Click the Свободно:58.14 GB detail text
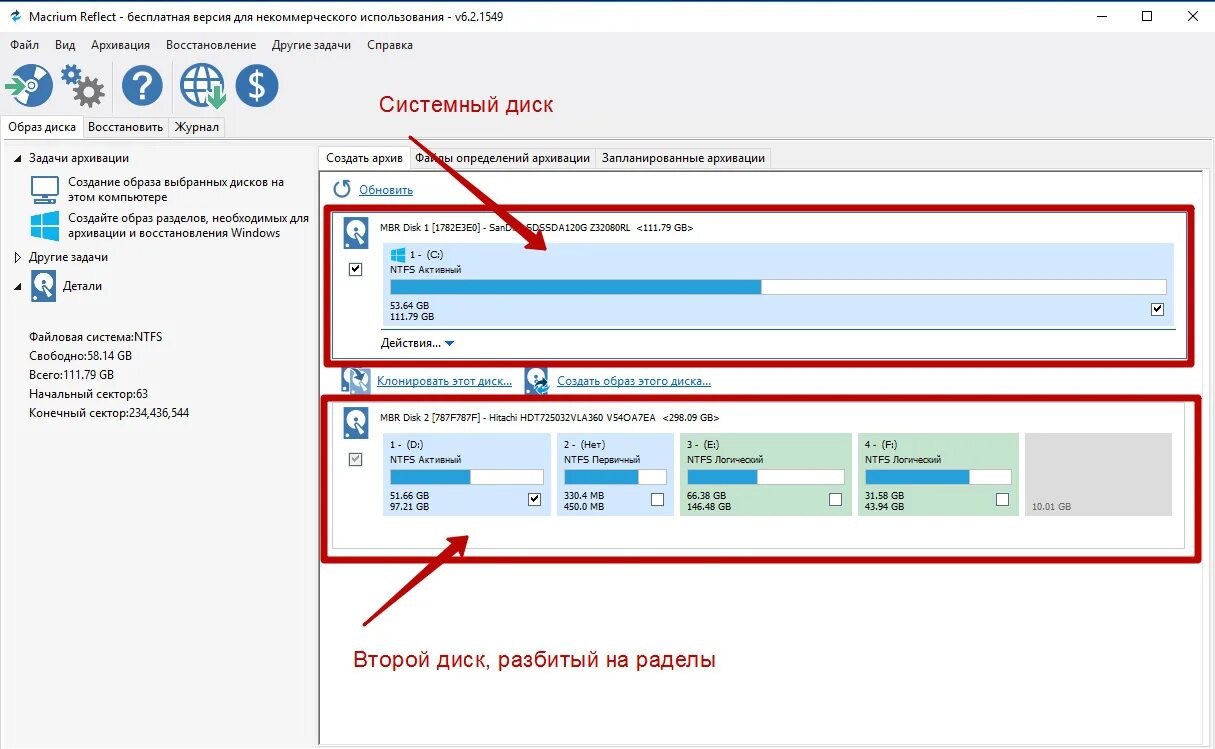The width and height of the screenshot is (1215, 749). pyautogui.click(x=81, y=356)
